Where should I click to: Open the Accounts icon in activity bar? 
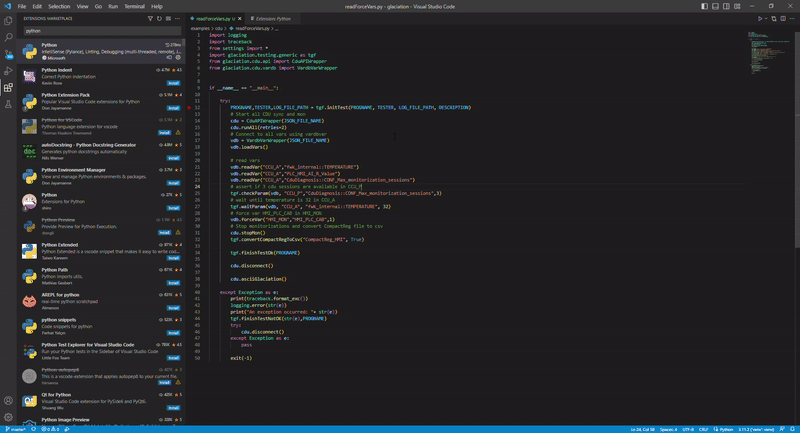pyautogui.click(x=8, y=401)
